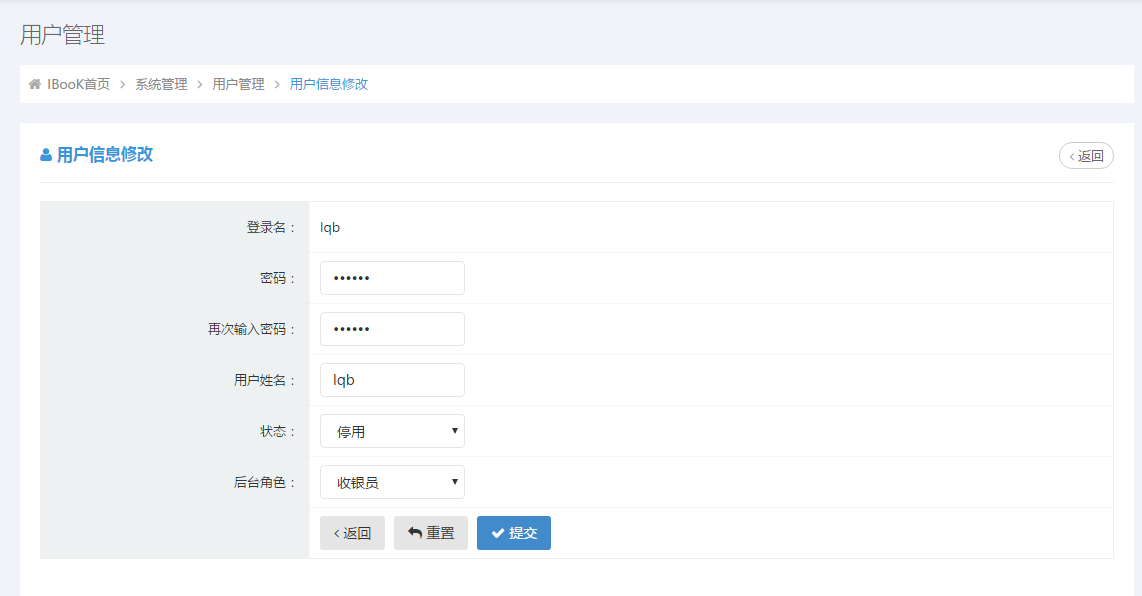Image resolution: width=1142 pixels, height=596 pixels.
Task: Click the home icon in the breadcrumb
Action: [35, 84]
